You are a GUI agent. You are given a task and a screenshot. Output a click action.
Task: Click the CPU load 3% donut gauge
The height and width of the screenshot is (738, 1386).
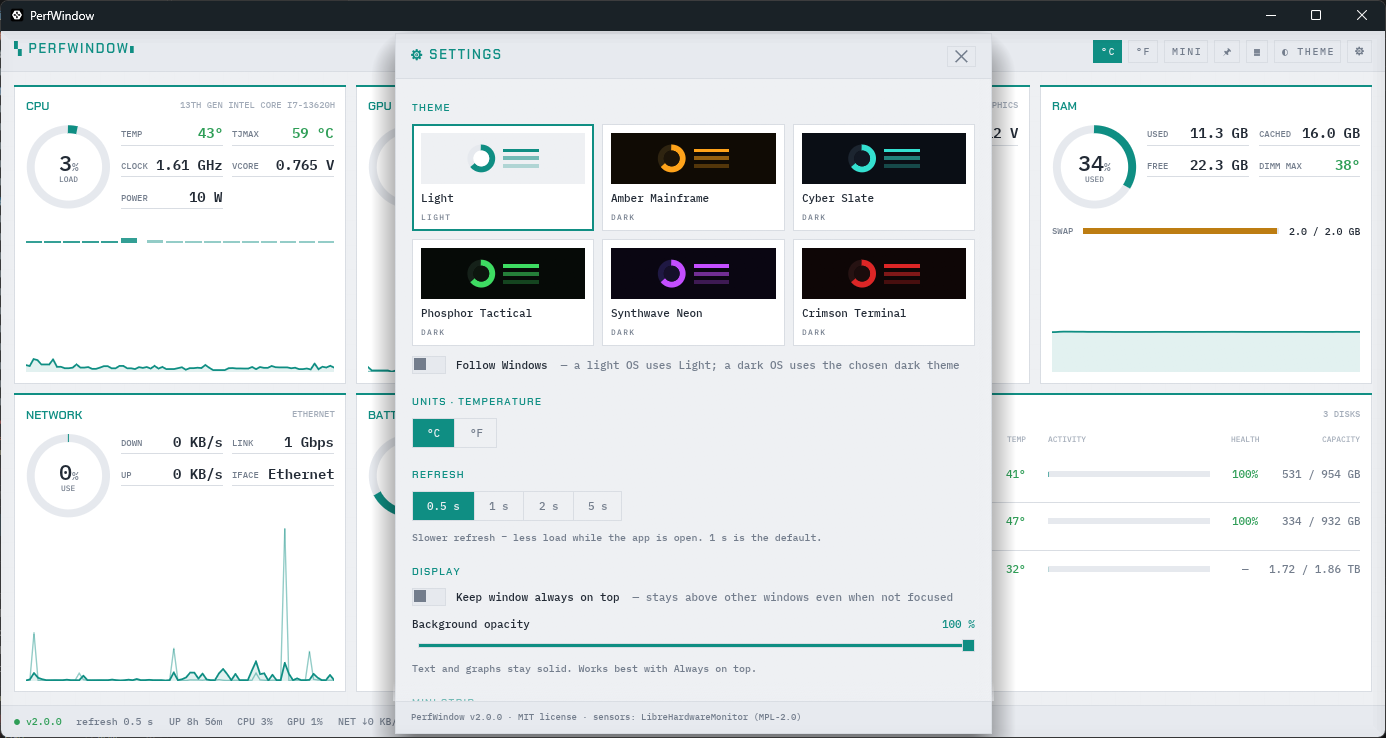68,167
